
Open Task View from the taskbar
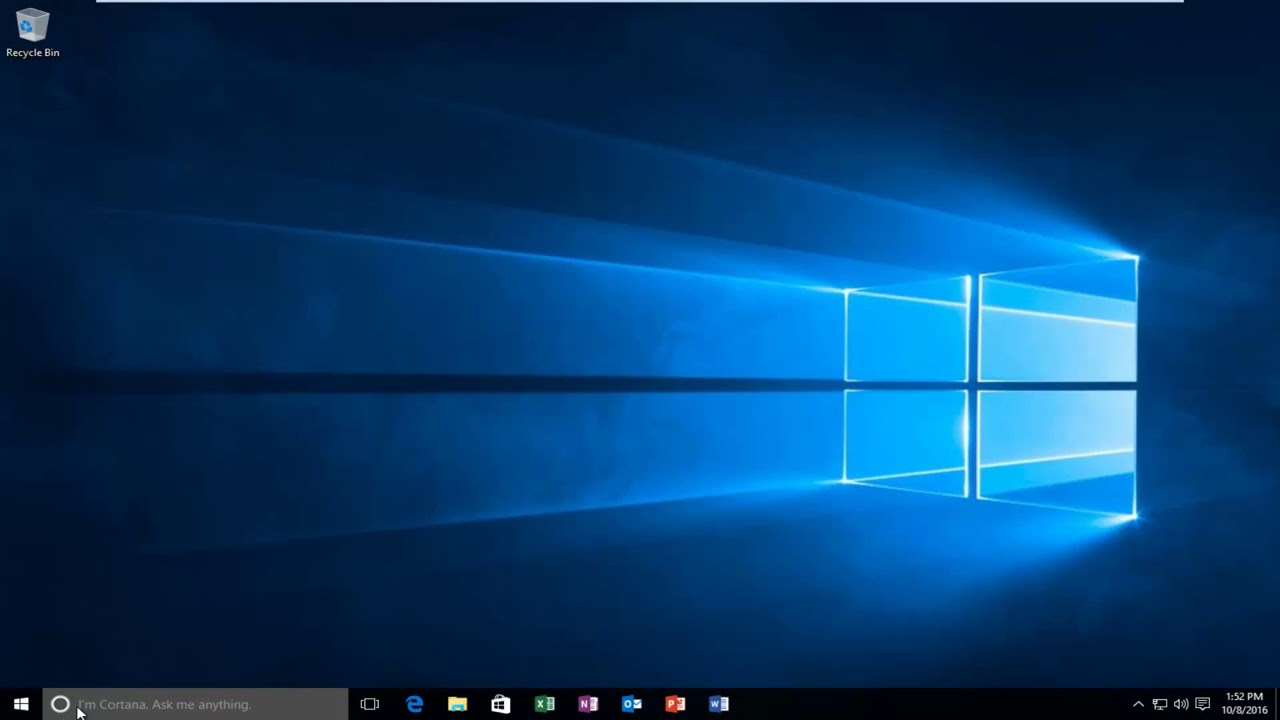pyautogui.click(x=370, y=704)
